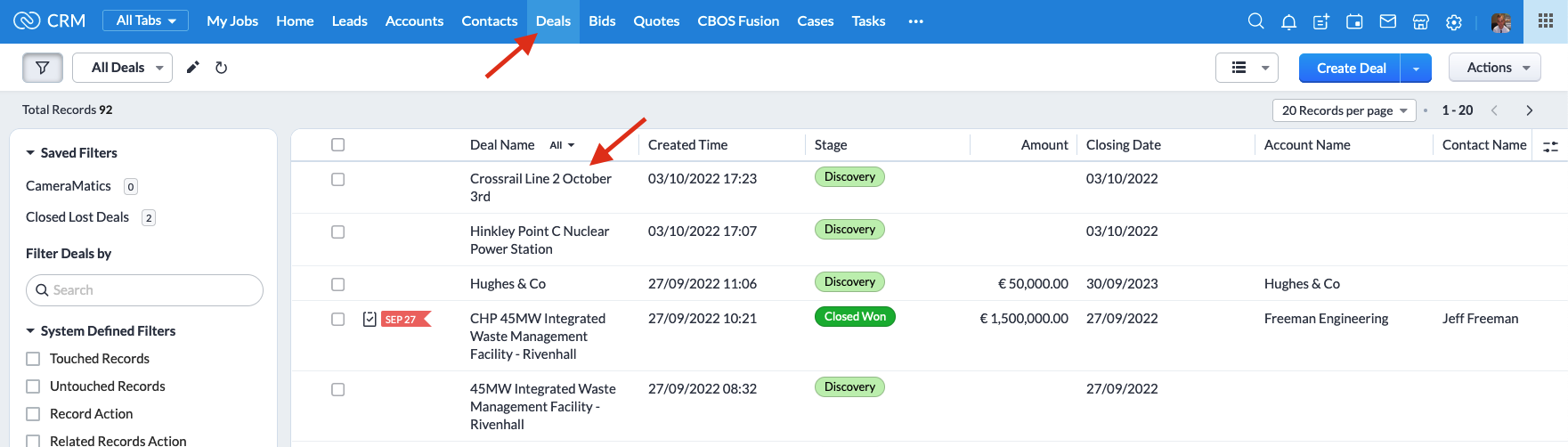Go to previous page arrow

click(x=1494, y=110)
